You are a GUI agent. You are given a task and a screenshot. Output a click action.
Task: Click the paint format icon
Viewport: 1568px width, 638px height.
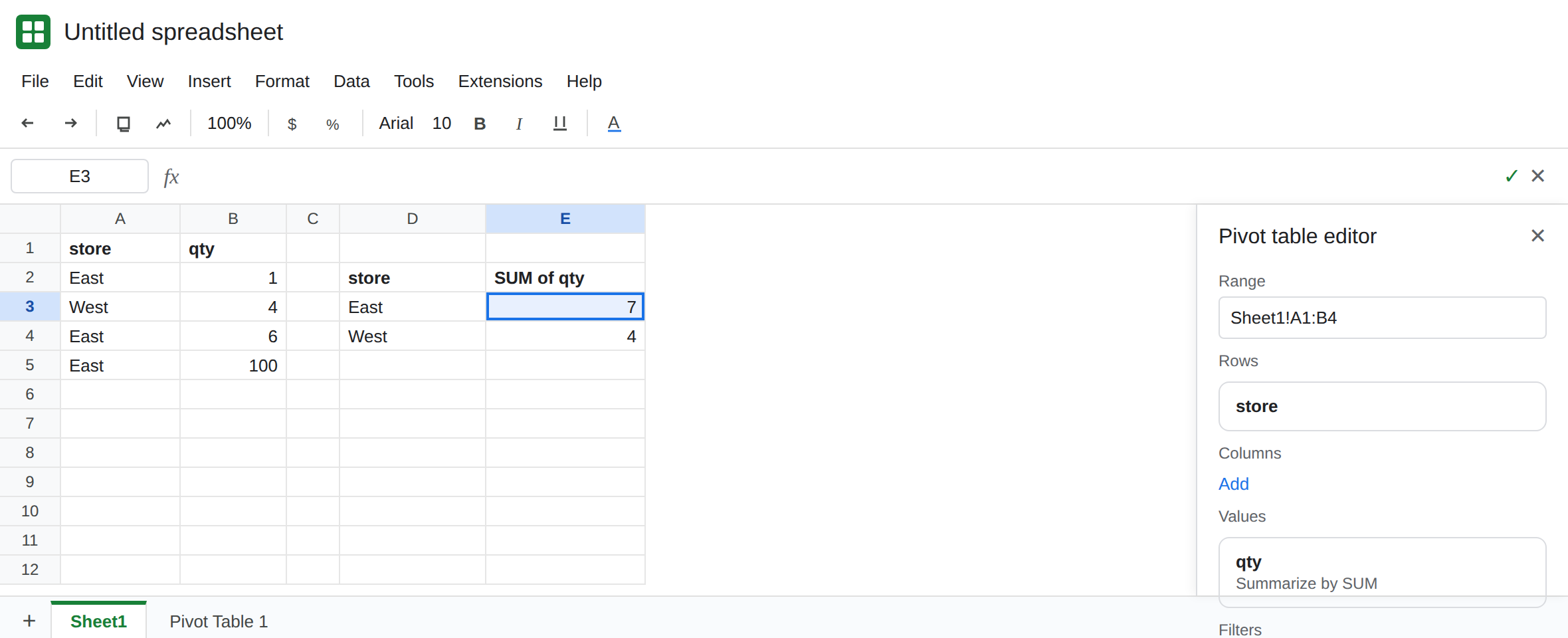[163, 124]
